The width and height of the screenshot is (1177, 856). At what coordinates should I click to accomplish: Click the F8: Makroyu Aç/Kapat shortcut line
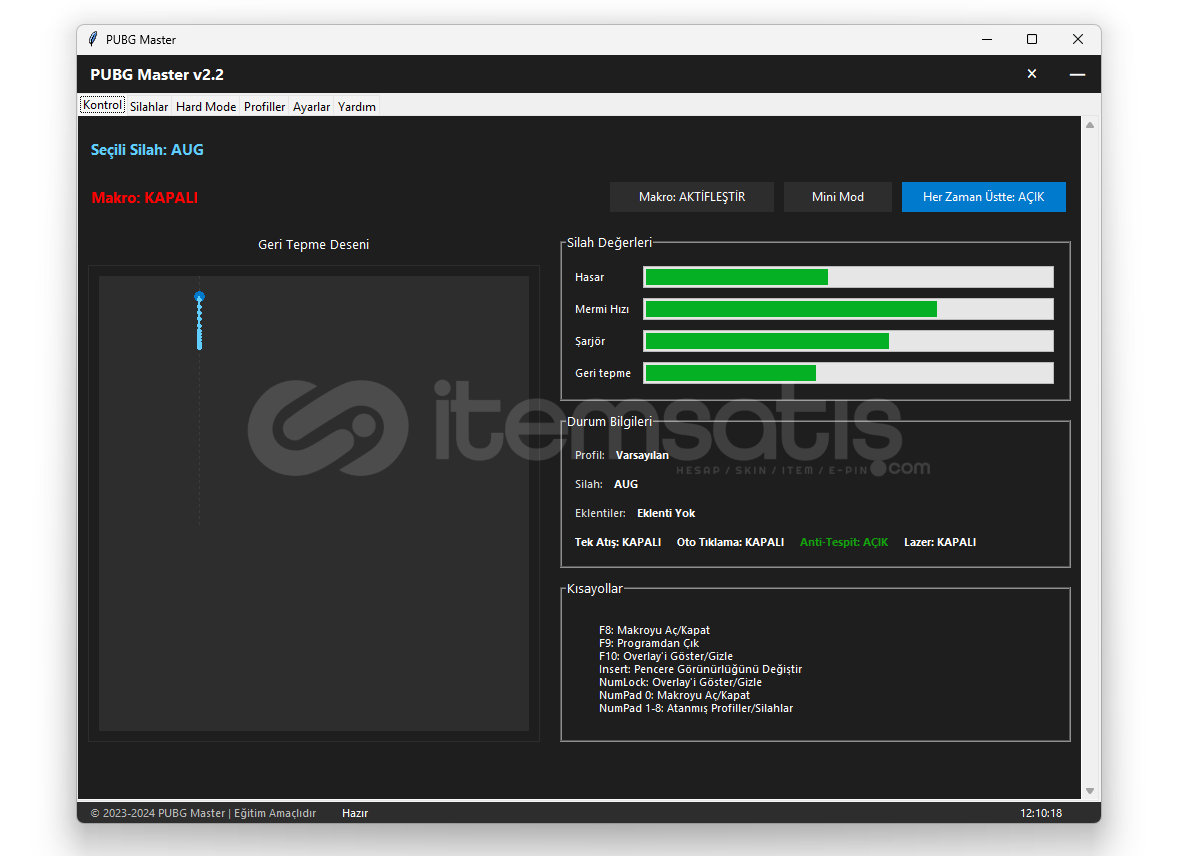tap(654, 630)
